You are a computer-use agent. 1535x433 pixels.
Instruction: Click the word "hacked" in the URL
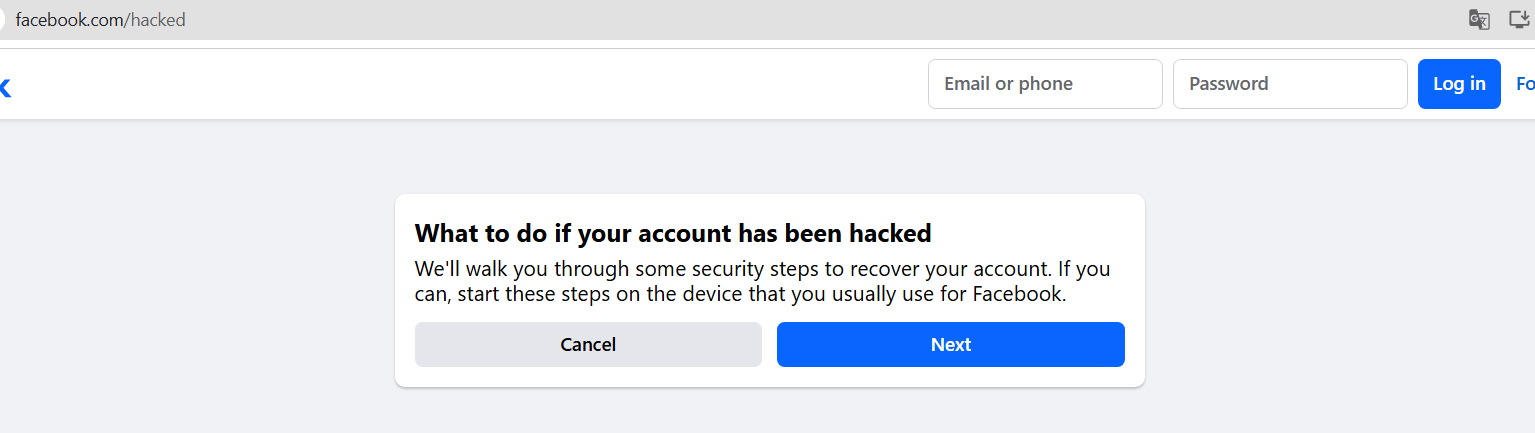(158, 20)
